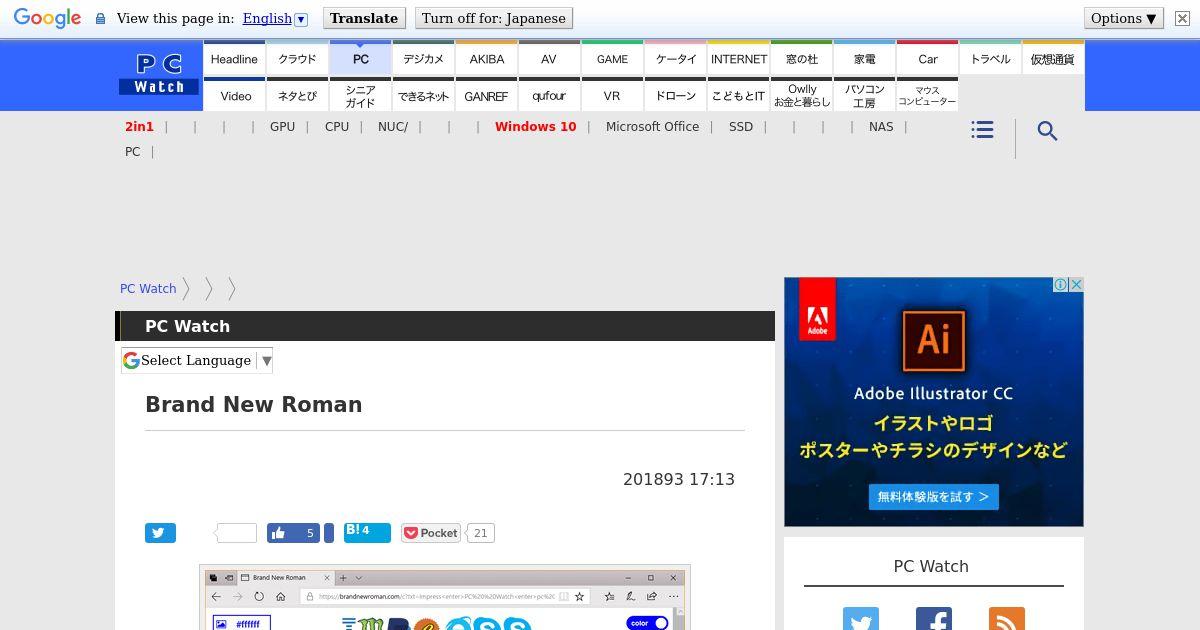
Task: Open the Brand New Roman screenshot thumbnail
Action: [445, 598]
